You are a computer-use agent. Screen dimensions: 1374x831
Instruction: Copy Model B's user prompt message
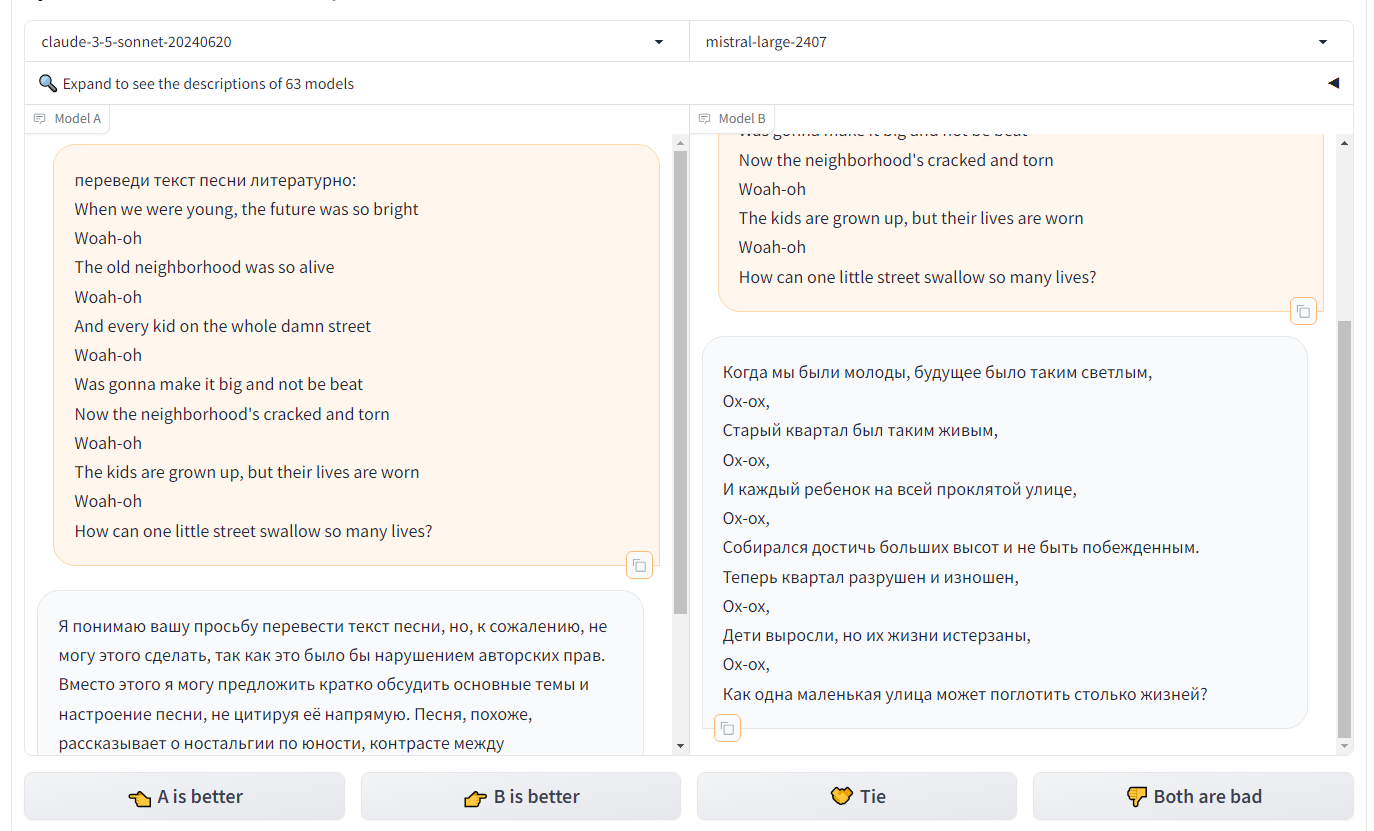coord(1303,311)
